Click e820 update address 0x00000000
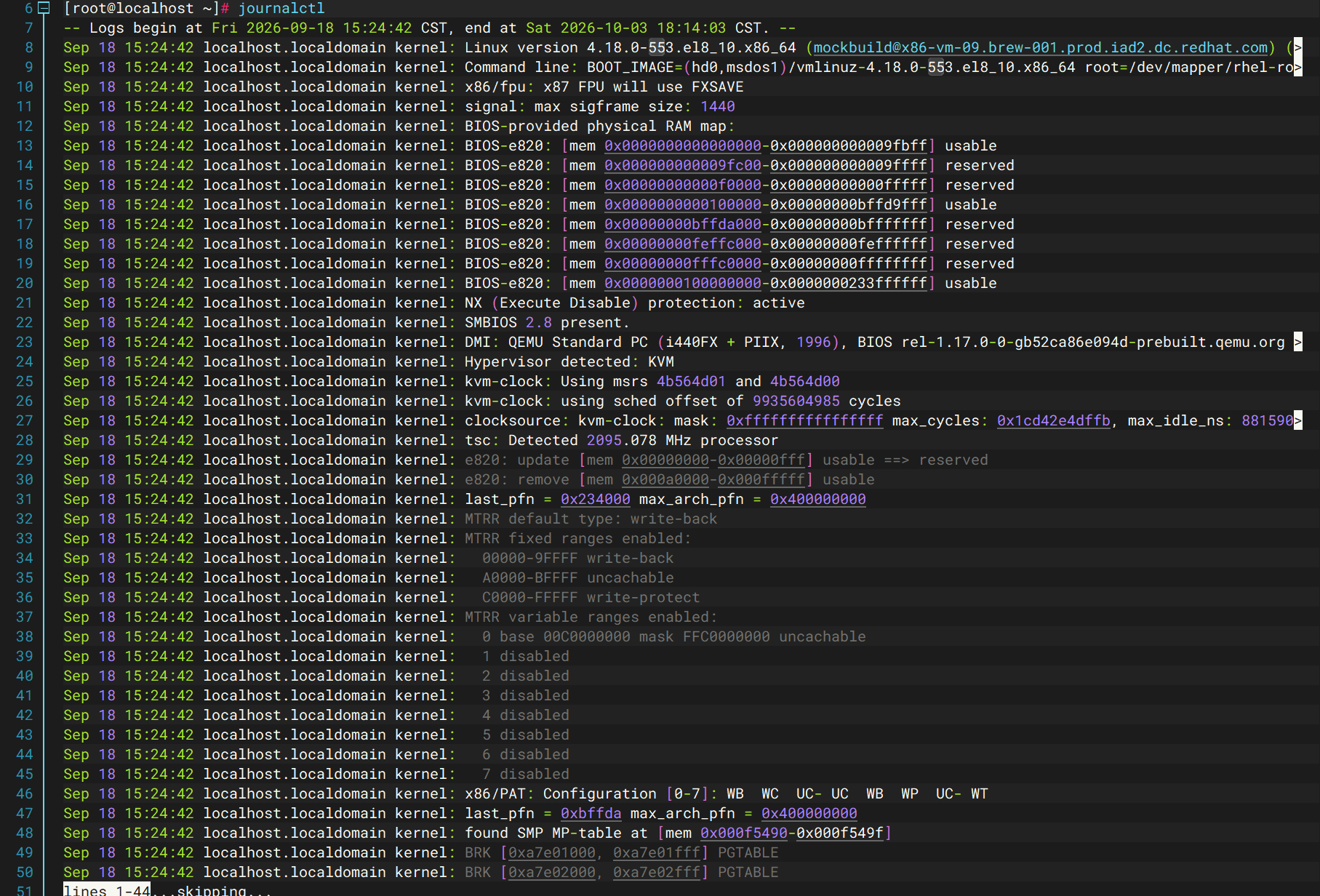The height and width of the screenshot is (896, 1320). pyautogui.click(x=665, y=460)
